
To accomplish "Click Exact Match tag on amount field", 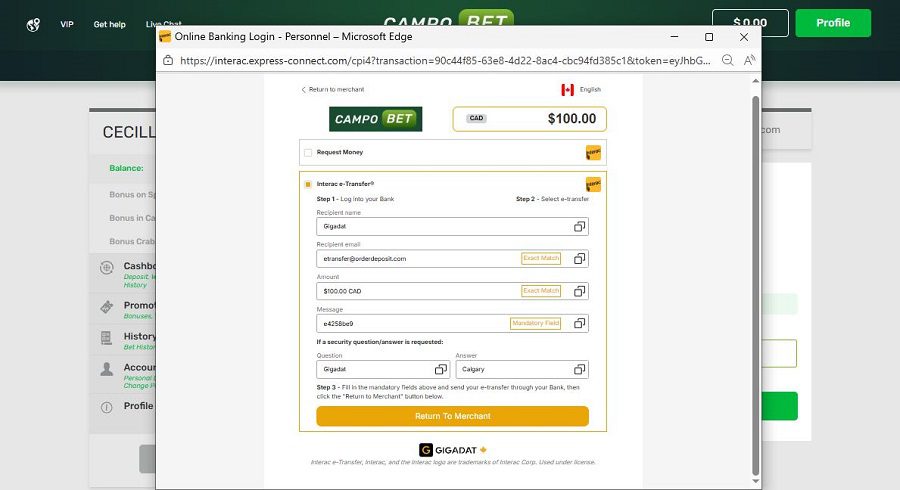I will click(x=541, y=291).
